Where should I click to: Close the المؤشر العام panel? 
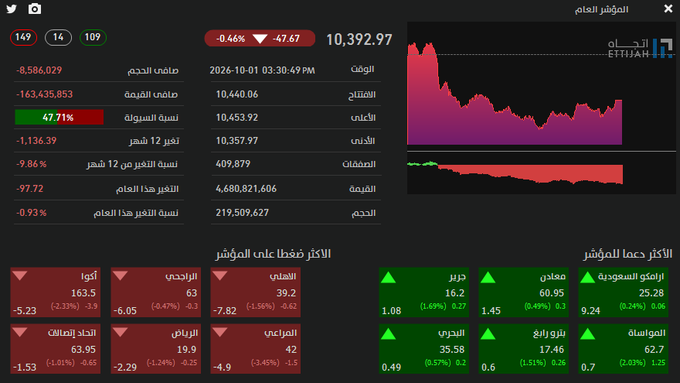tap(668, 9)
